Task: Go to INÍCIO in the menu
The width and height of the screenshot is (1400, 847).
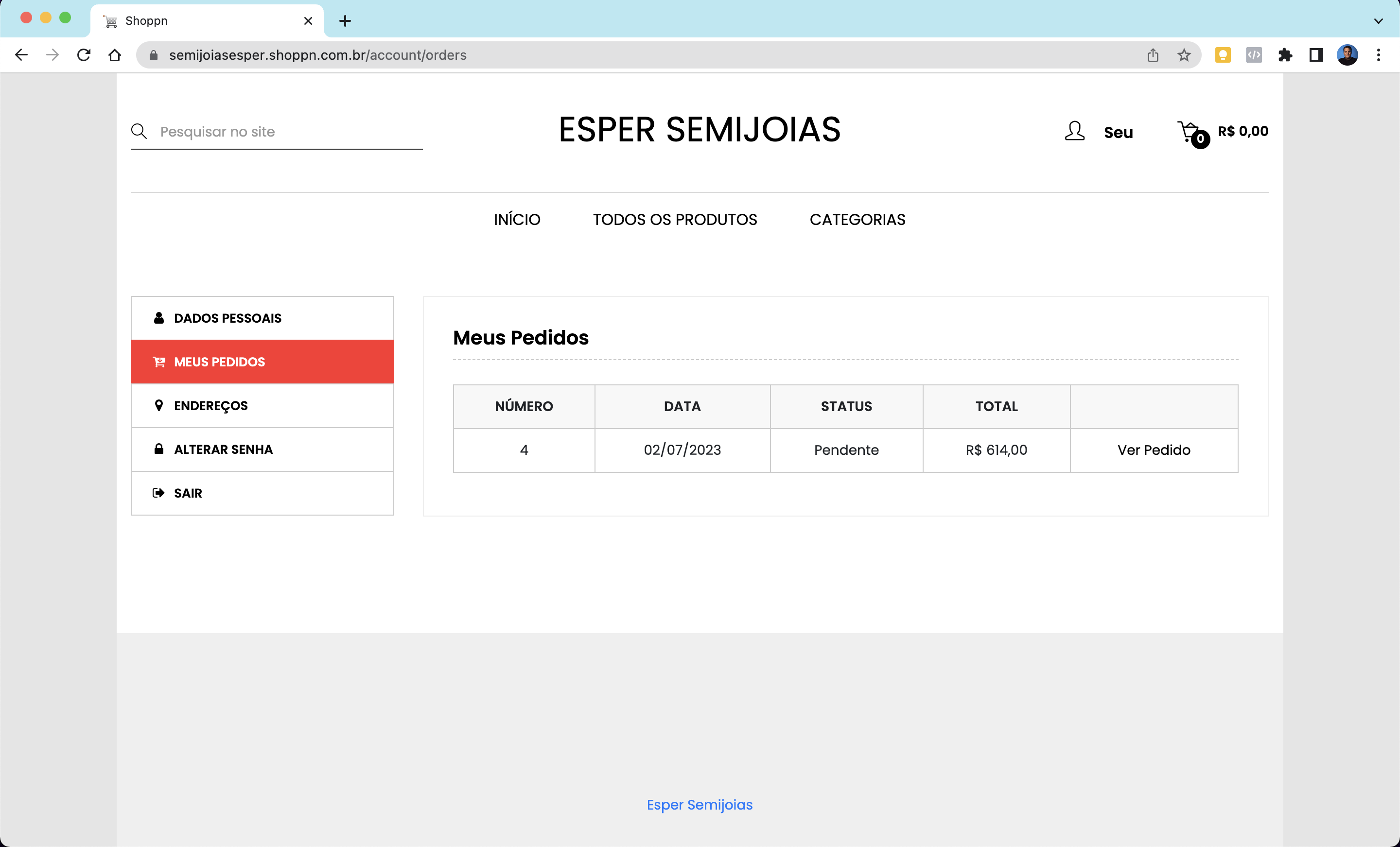Action: click(517, 219)
